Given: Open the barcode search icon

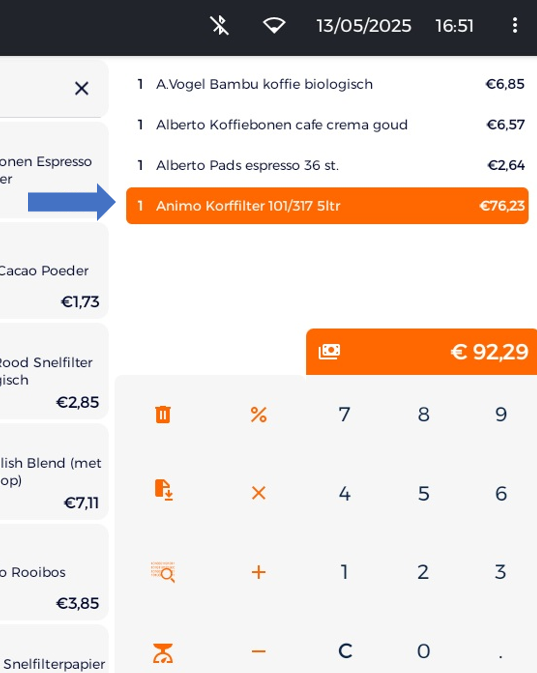Looking at the screenshot, I should tap(163, 572).
